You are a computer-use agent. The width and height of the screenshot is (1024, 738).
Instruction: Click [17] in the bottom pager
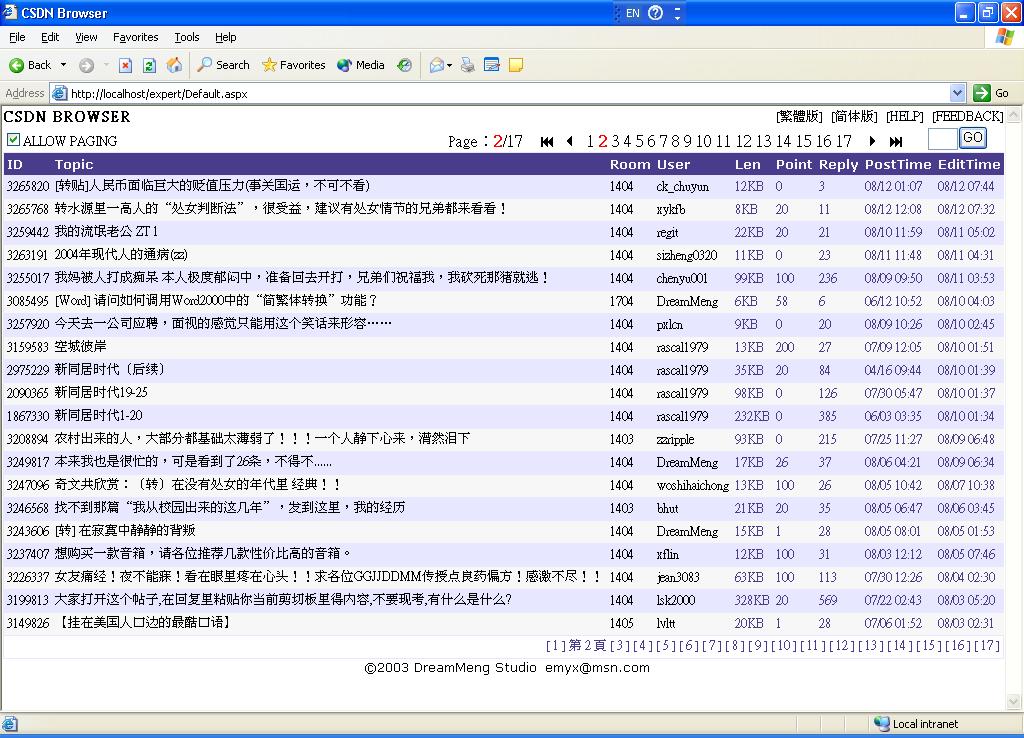point(986,645)
